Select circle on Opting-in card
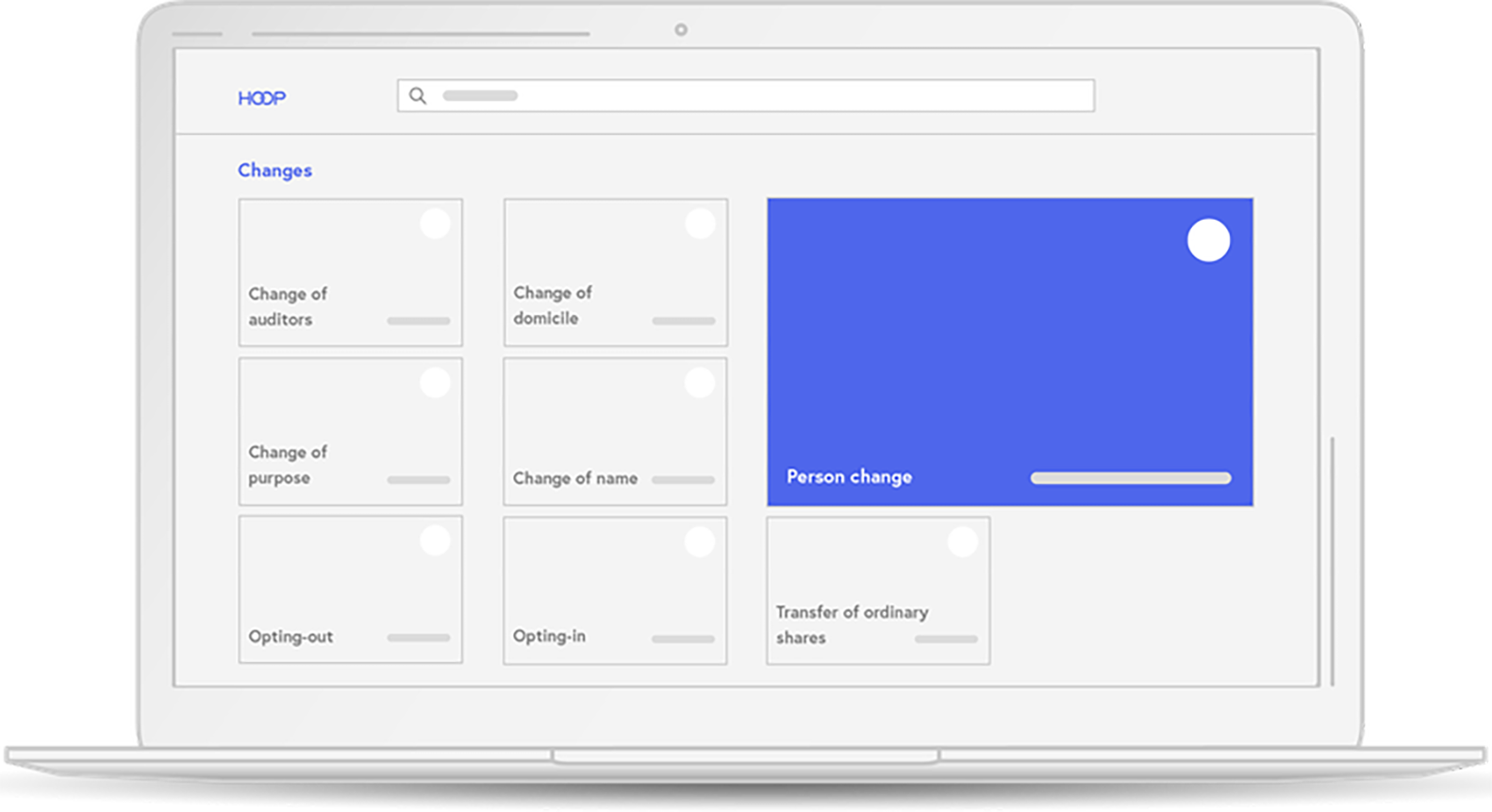1492x812 pixels. tap(700, 541)
